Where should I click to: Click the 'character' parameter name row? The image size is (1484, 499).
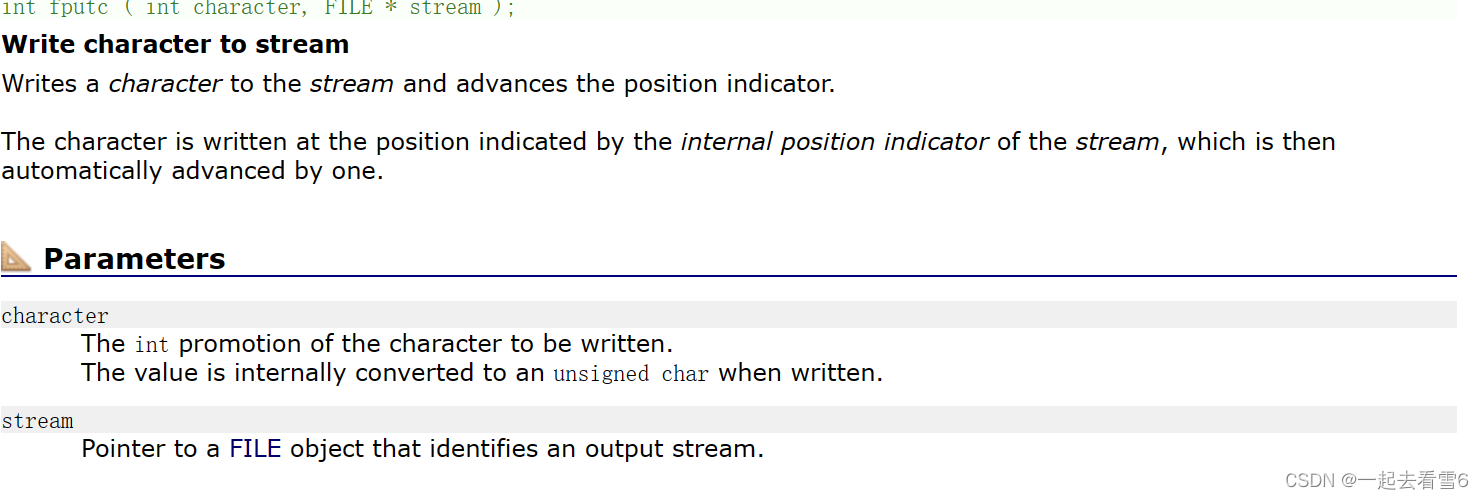point(728,315)
